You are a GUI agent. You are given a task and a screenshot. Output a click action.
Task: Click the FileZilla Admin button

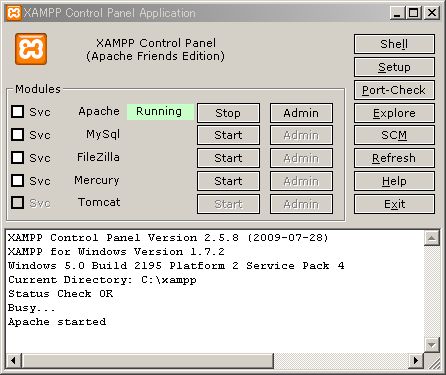[x=301, y=158]
